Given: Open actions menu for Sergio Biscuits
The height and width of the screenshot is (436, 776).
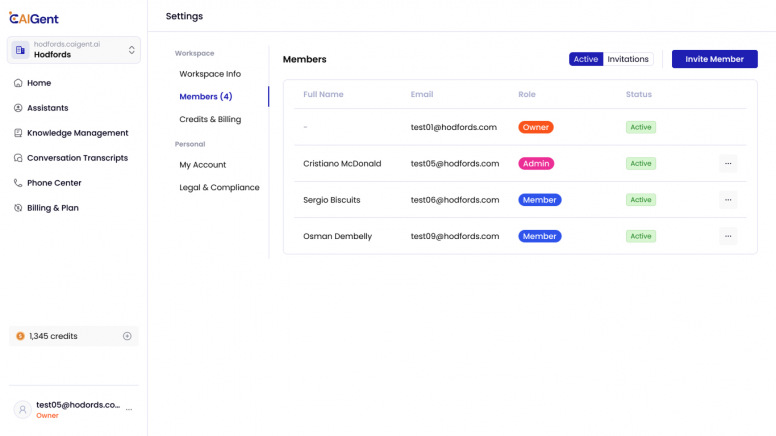Looking at the screenshot, I should click(727, 200).
